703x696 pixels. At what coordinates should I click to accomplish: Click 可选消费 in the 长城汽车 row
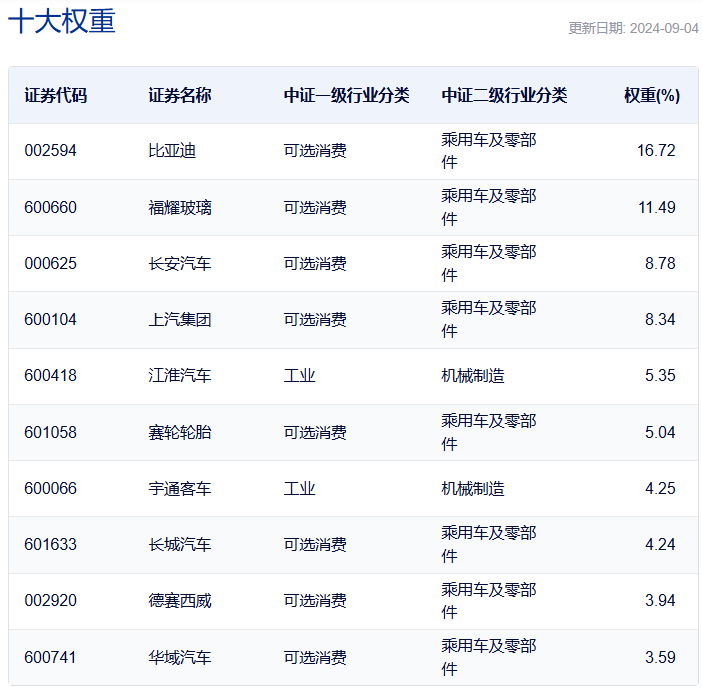coord(315,545)
